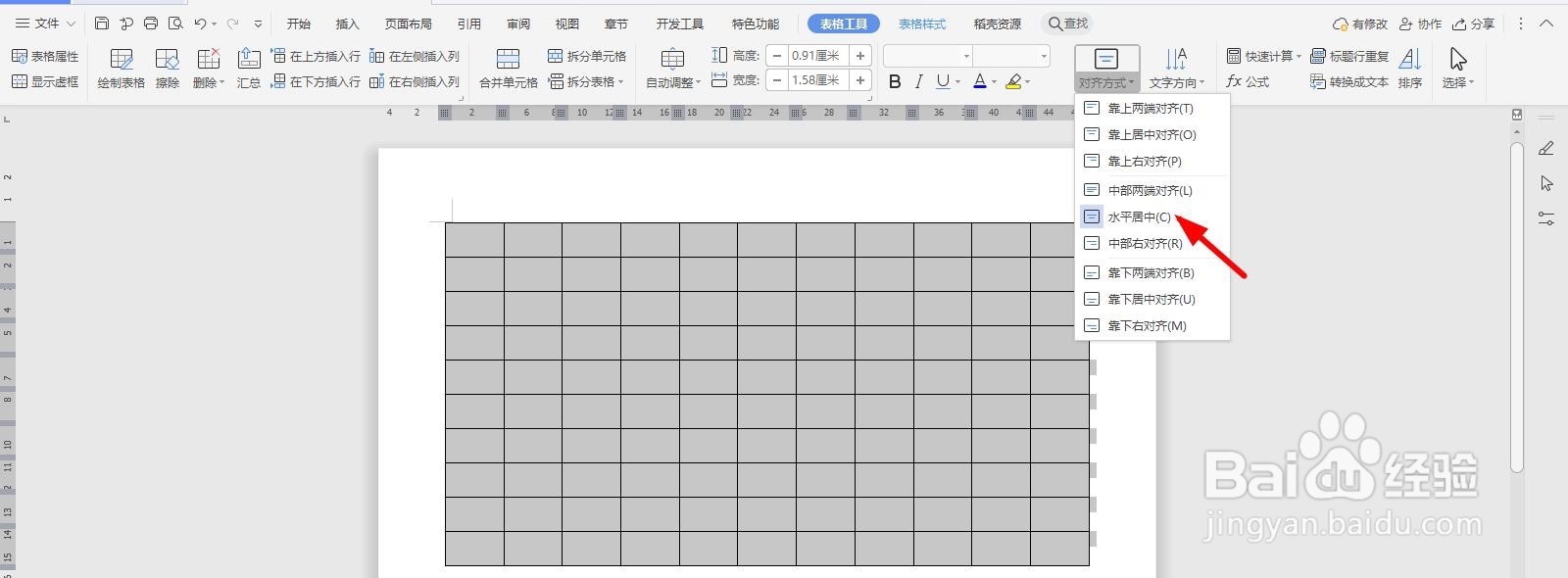
Task: Open Table Properties (表格属性)
Action: pyautogui.click(x=45, y=57)
